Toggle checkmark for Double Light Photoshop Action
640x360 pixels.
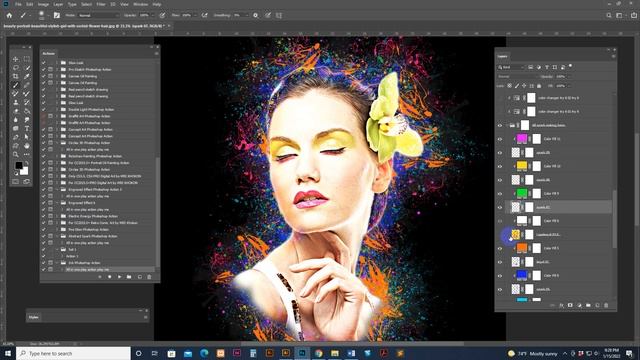(44, 109)
